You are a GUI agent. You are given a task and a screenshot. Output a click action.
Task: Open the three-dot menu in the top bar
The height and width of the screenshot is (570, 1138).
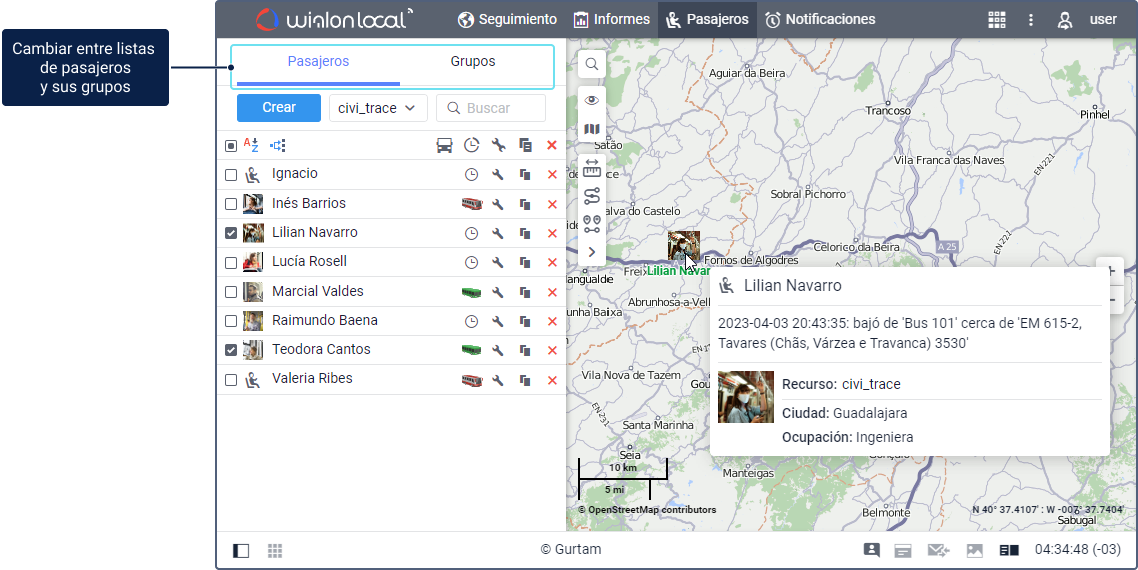1031,20
